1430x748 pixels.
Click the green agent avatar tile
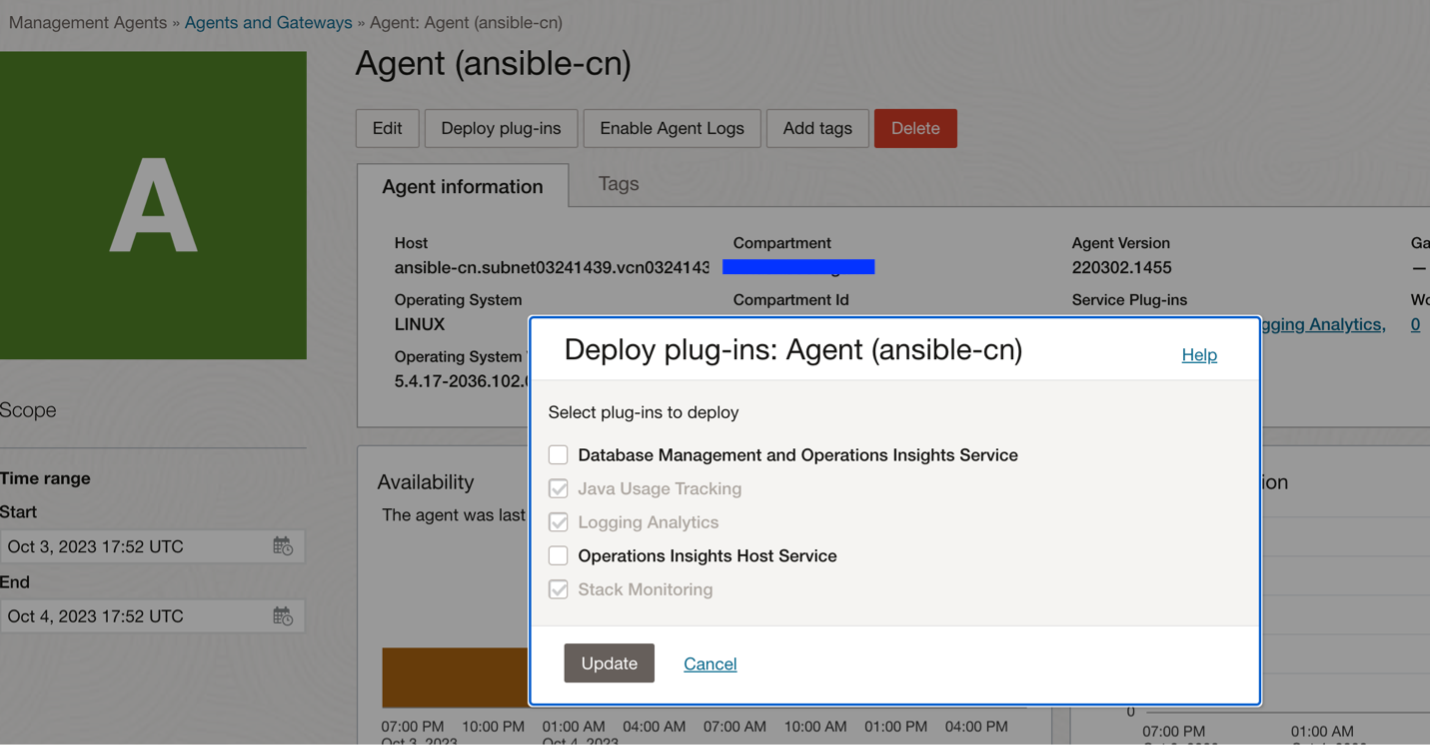click(153, 205)
